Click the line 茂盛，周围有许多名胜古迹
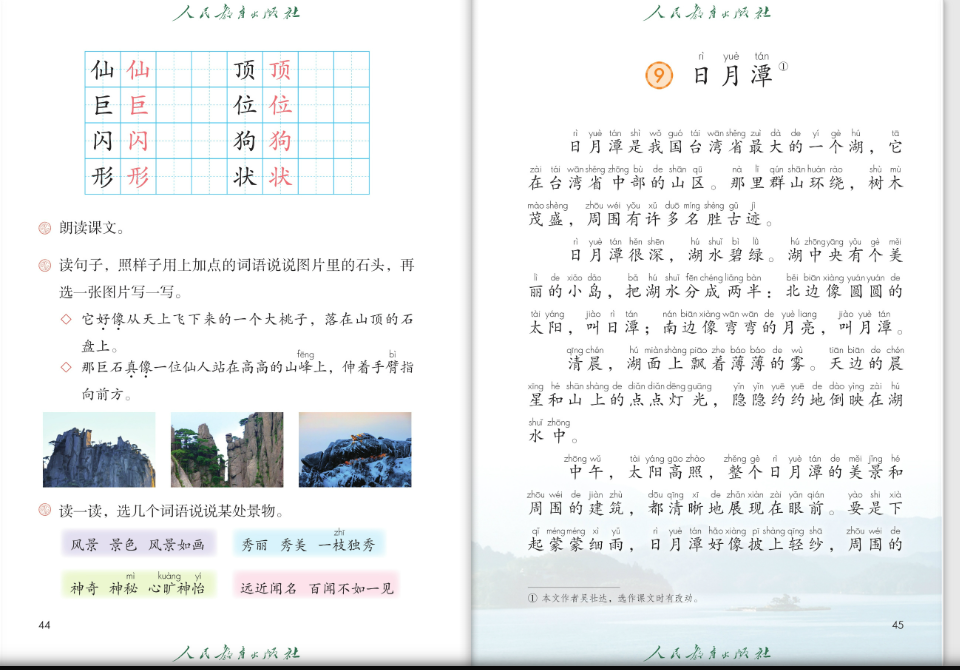The height and width of the screenshot is (670, 960). coord(651,219)
